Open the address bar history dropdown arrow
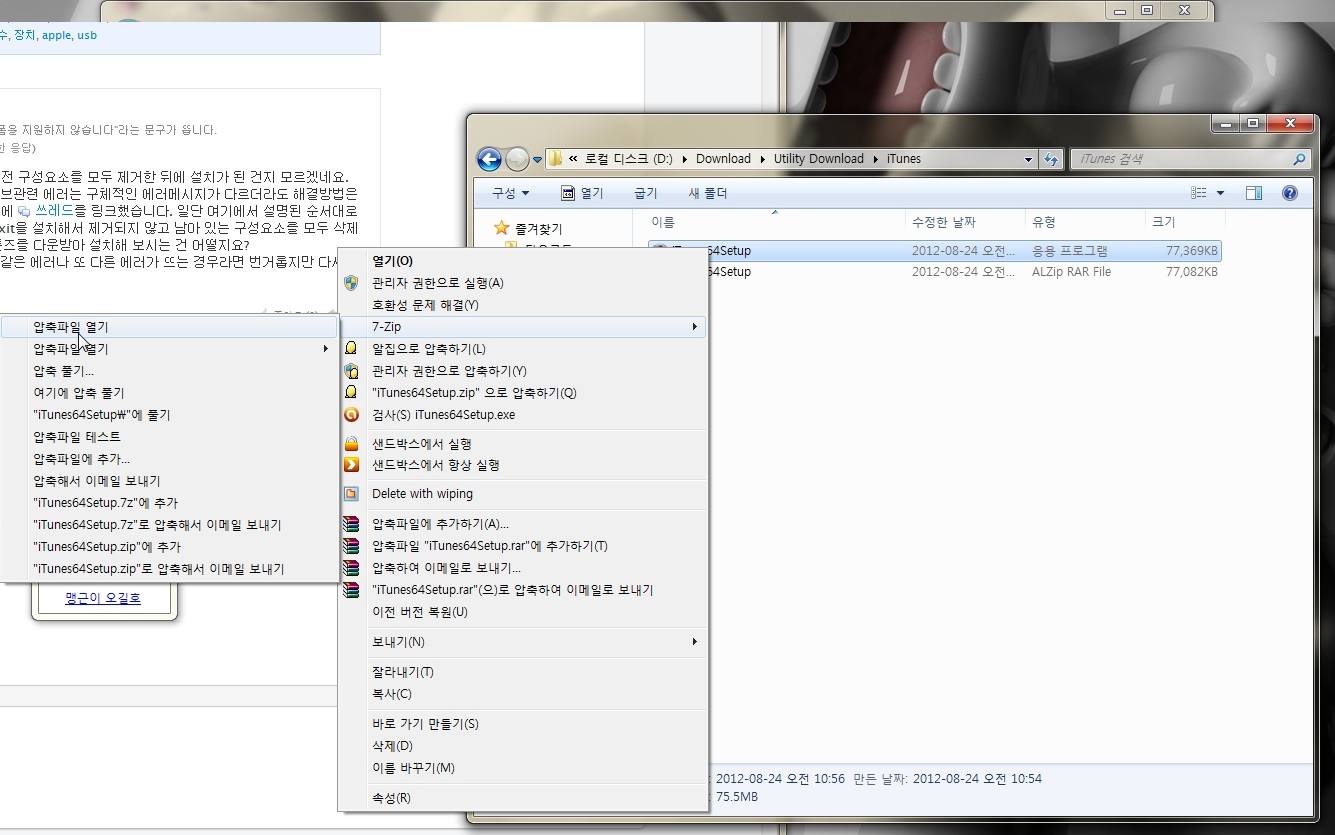The width and height of the screenshot is (1335, 835). click(1028, 159)
